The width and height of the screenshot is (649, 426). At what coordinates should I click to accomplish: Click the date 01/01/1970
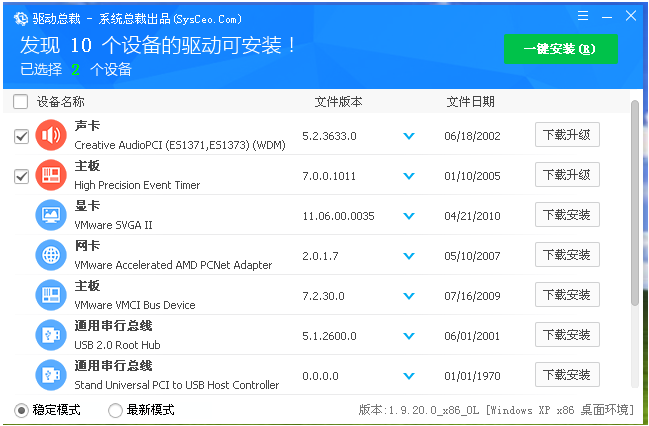pyautogui.click(x=472, y=376)
